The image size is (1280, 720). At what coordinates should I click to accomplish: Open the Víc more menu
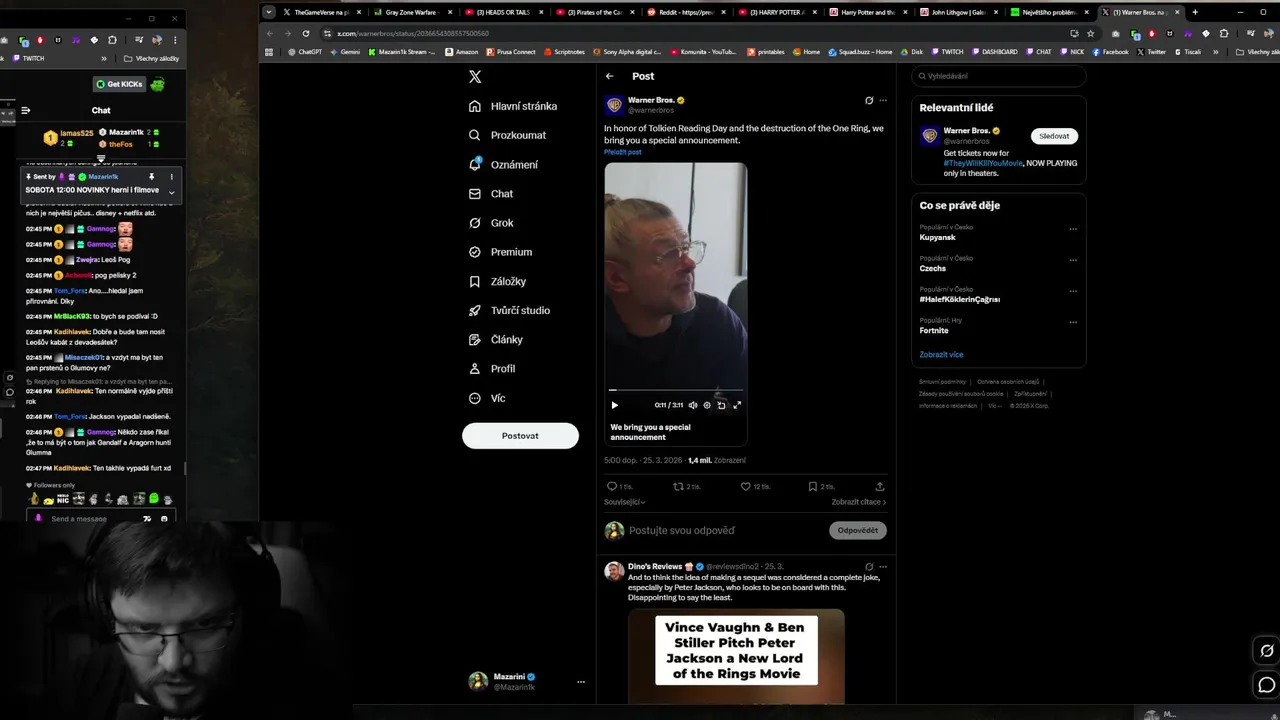pyautogui.click(x=487, y=398)
